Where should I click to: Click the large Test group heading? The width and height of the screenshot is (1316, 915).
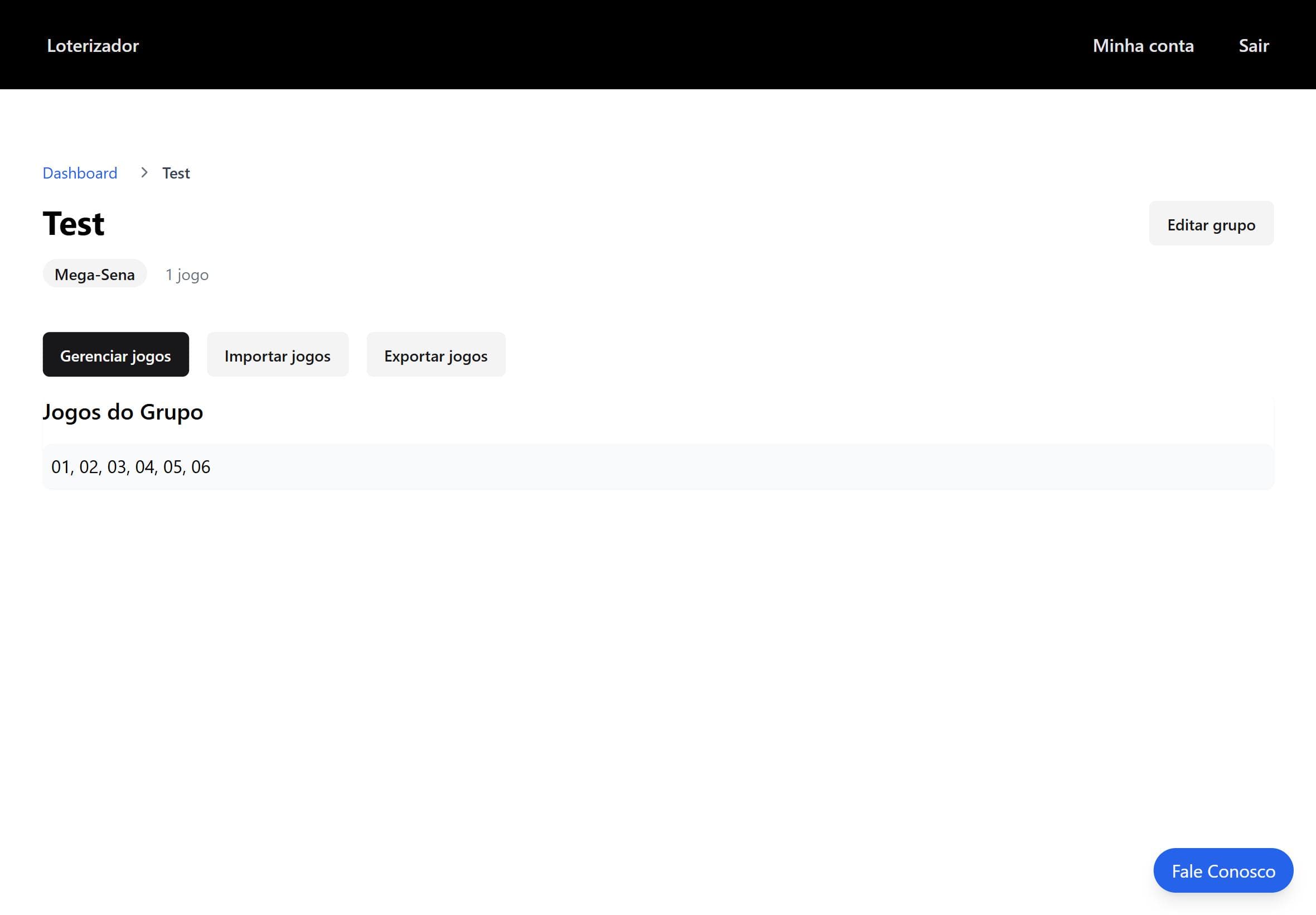pyautogui.click(x=74, y=224)
